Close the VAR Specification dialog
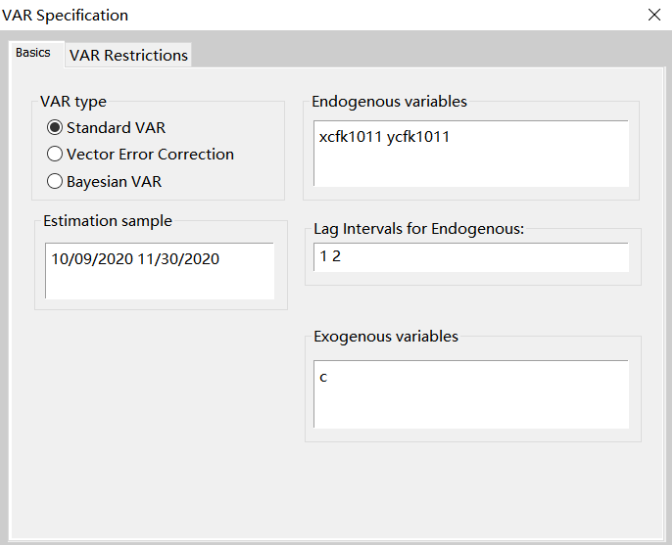 [653, 15]
